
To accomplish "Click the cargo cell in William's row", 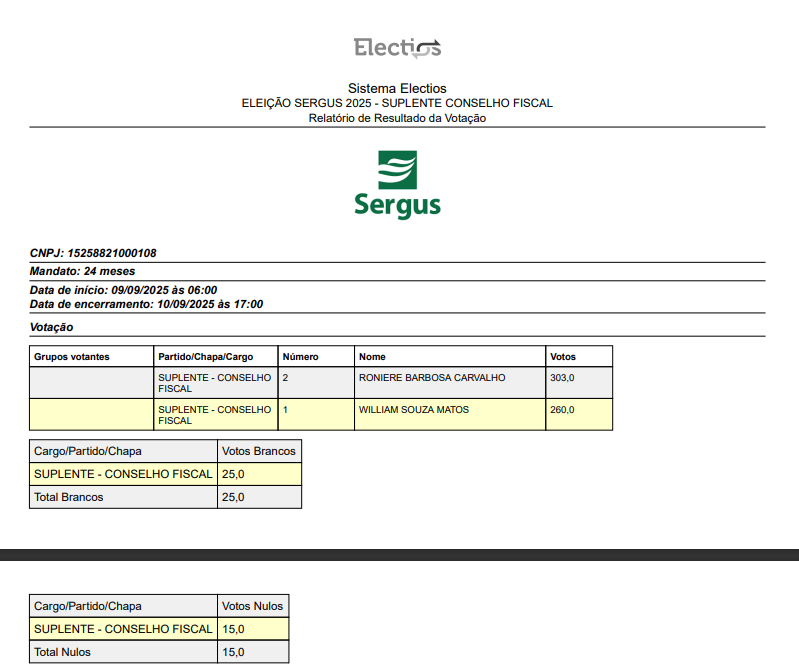I will click(x=216, y=415).
